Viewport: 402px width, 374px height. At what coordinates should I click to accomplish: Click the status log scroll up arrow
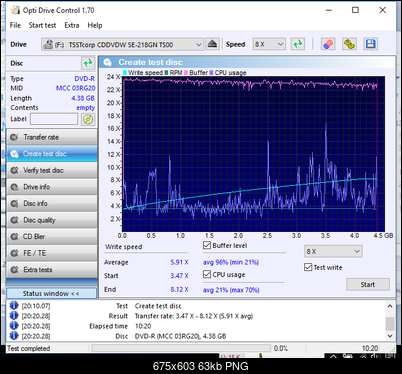pyautogui.click(x=390, y=306)
